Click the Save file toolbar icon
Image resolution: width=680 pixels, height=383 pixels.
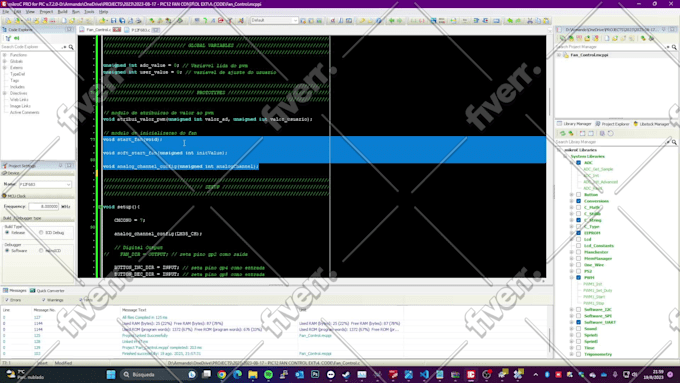point(114,20)
